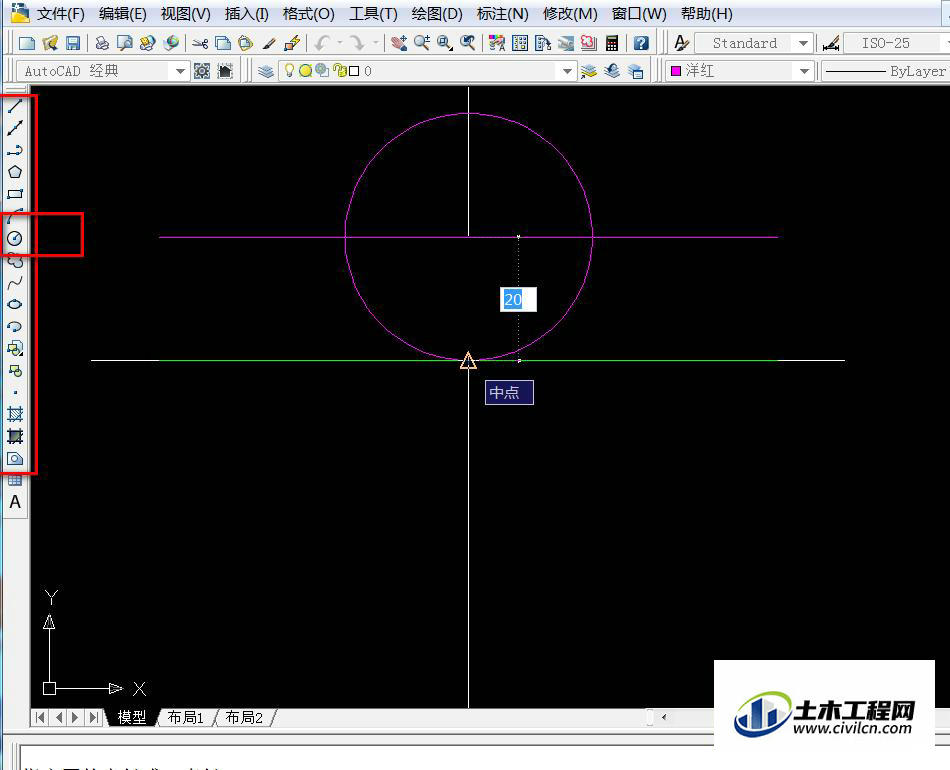Viewport: 950px width, 770px height.
Task: Select the Gradient tool
Action: pyautogui.click(x=15, y=436)
